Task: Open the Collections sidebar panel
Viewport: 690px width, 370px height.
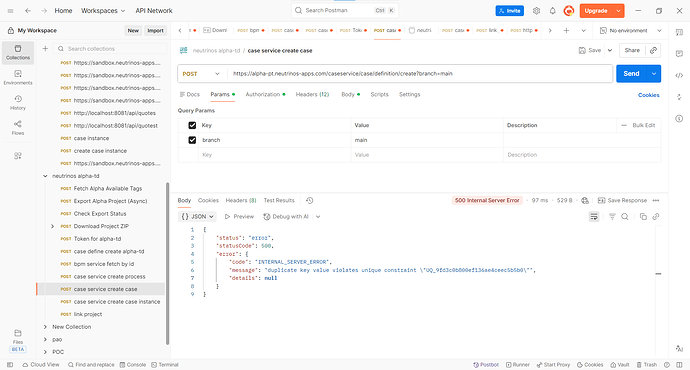Action: pyautogui.click(x=18, y=52)
